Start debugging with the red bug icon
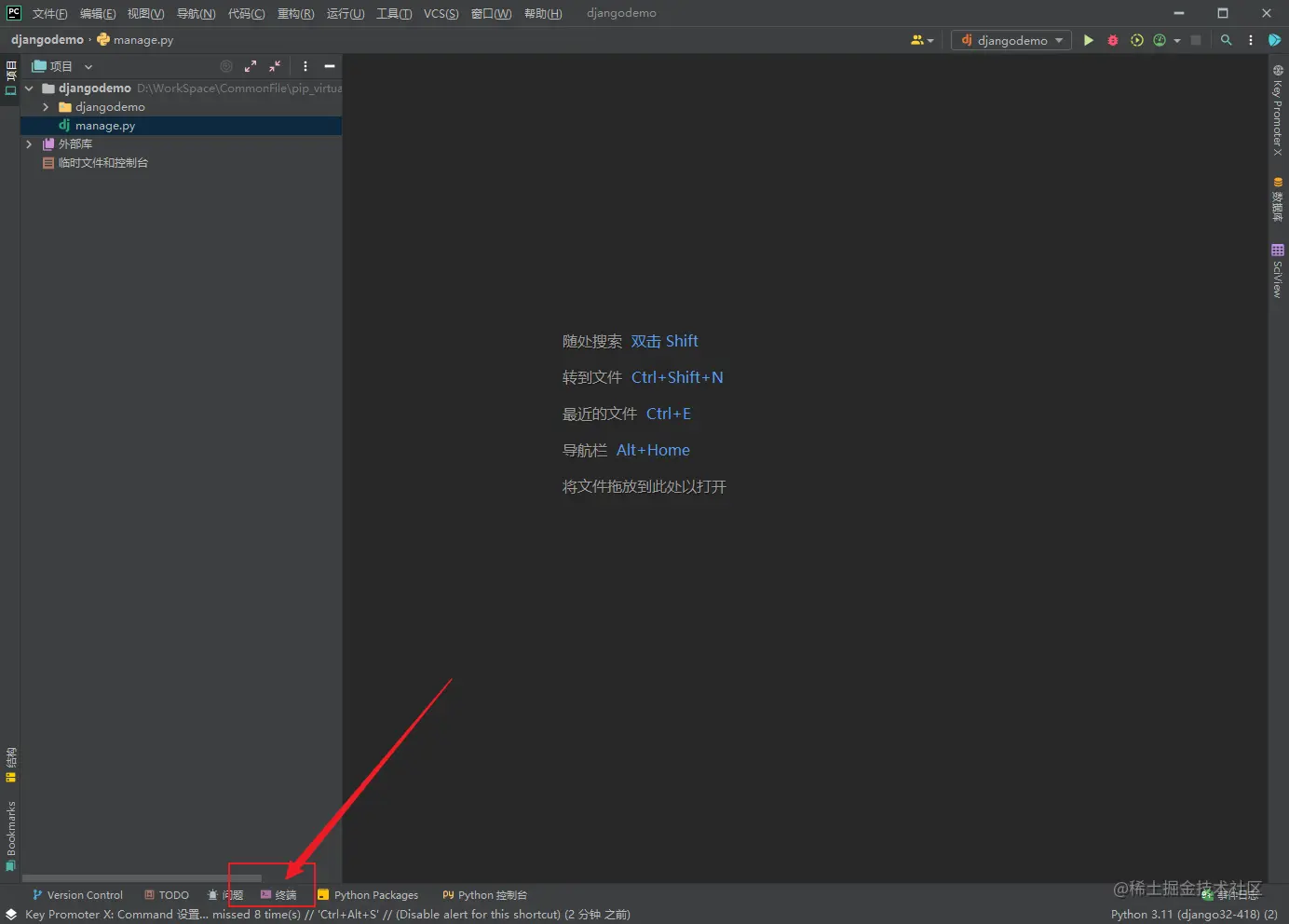This screenshot has height=924, width=1289. coord(1112,40)
